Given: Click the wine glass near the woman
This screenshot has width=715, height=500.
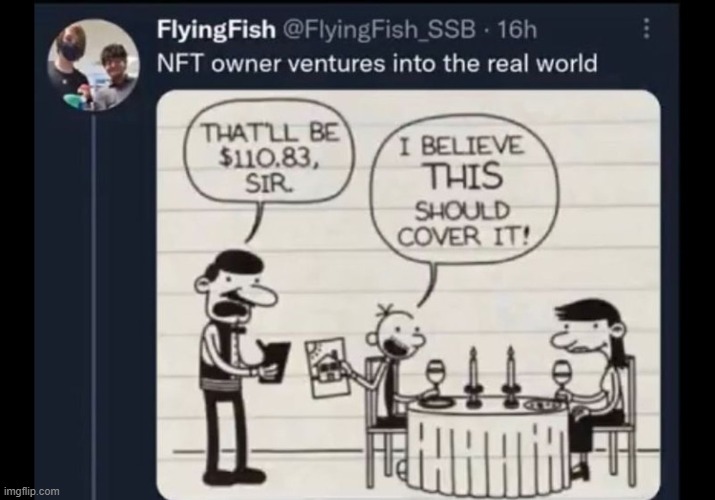Looking at the screenshot, I should pos(563,376).
